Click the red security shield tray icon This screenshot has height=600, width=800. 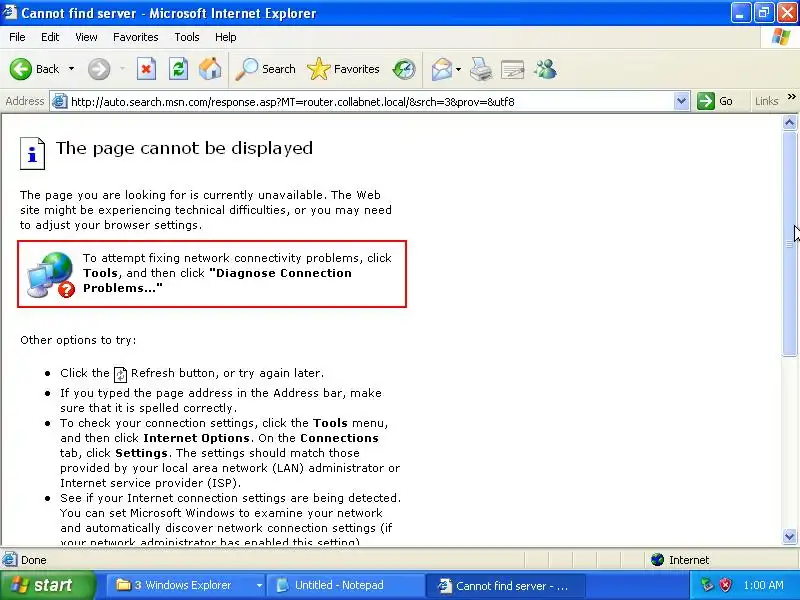pyautogui.click(x=725, y=585)
